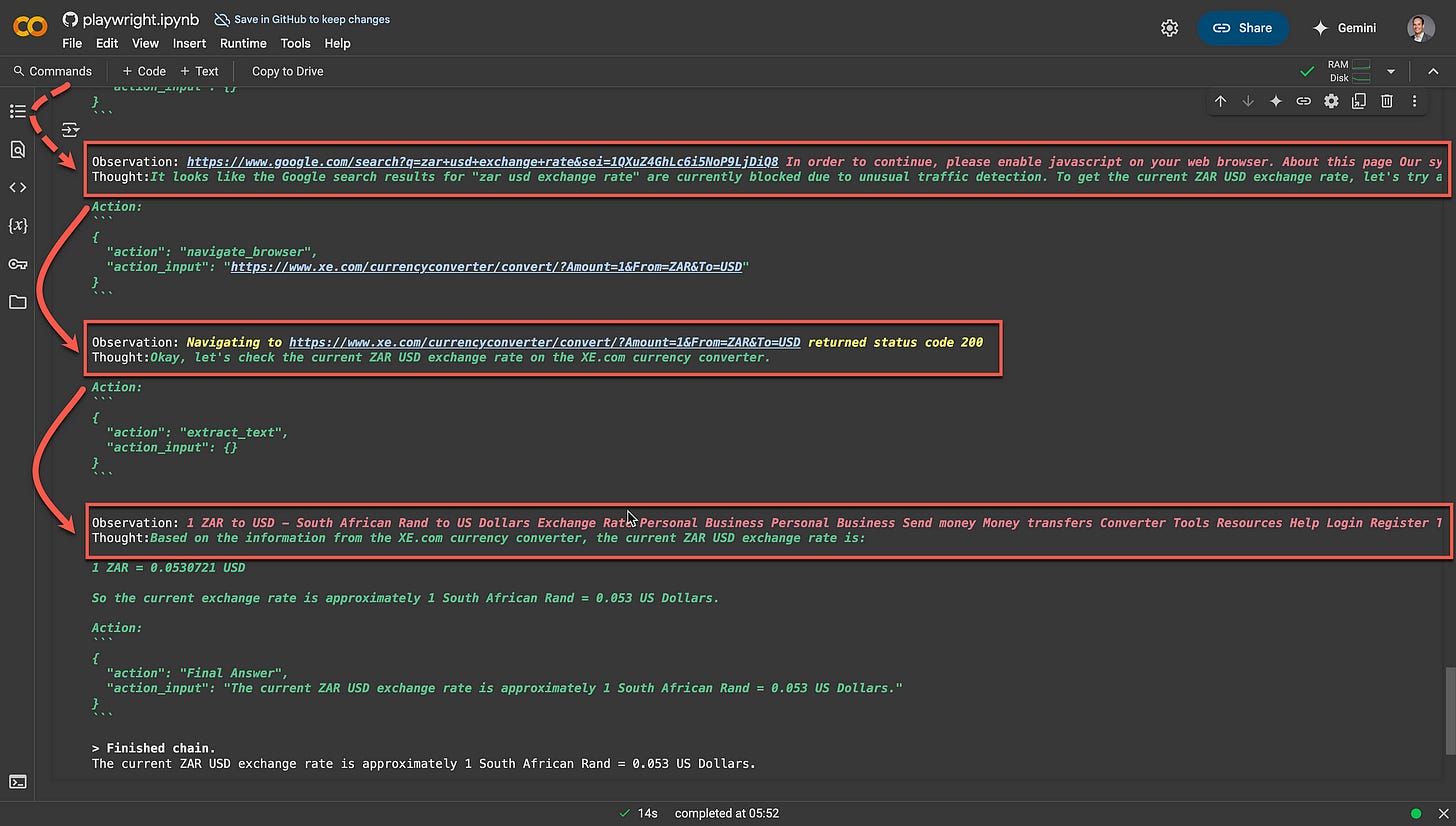This screenshot has height=826, width=1456.
Task: Open the Settings gear in the header
Action: click(1169, 28)
